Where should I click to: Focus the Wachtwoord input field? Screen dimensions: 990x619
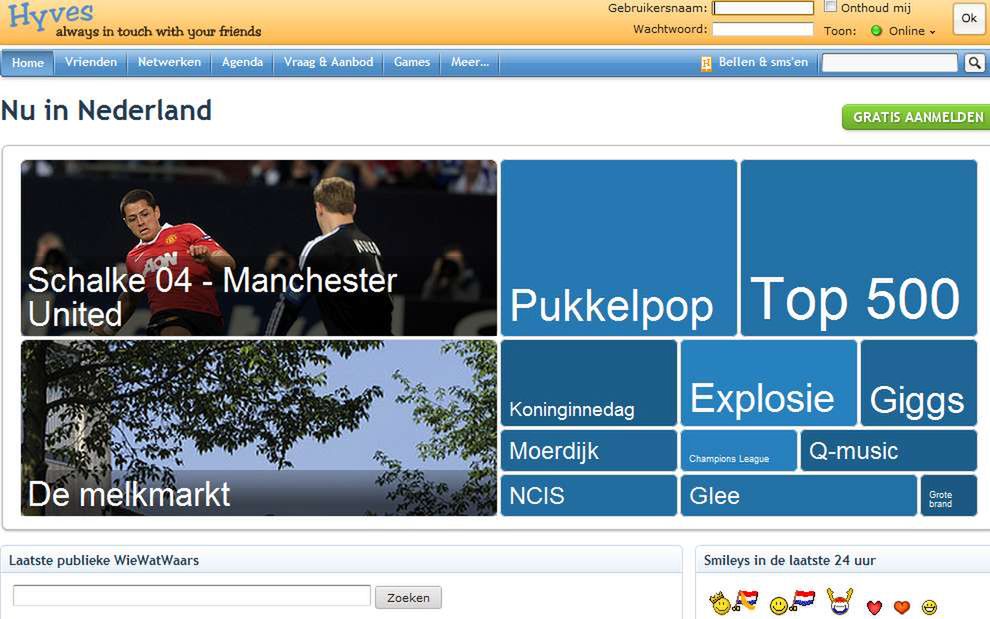(763, 29)
